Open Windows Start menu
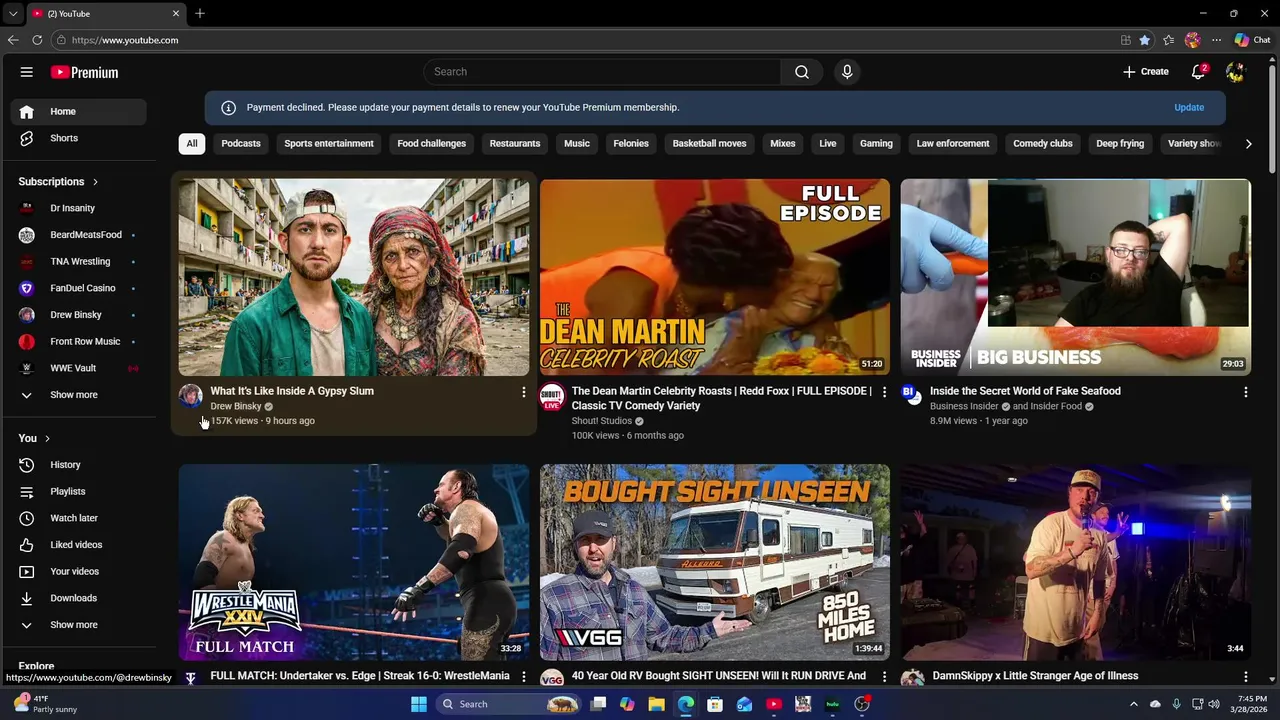This screenshot has height=720, width=1280. pos(419,704)
